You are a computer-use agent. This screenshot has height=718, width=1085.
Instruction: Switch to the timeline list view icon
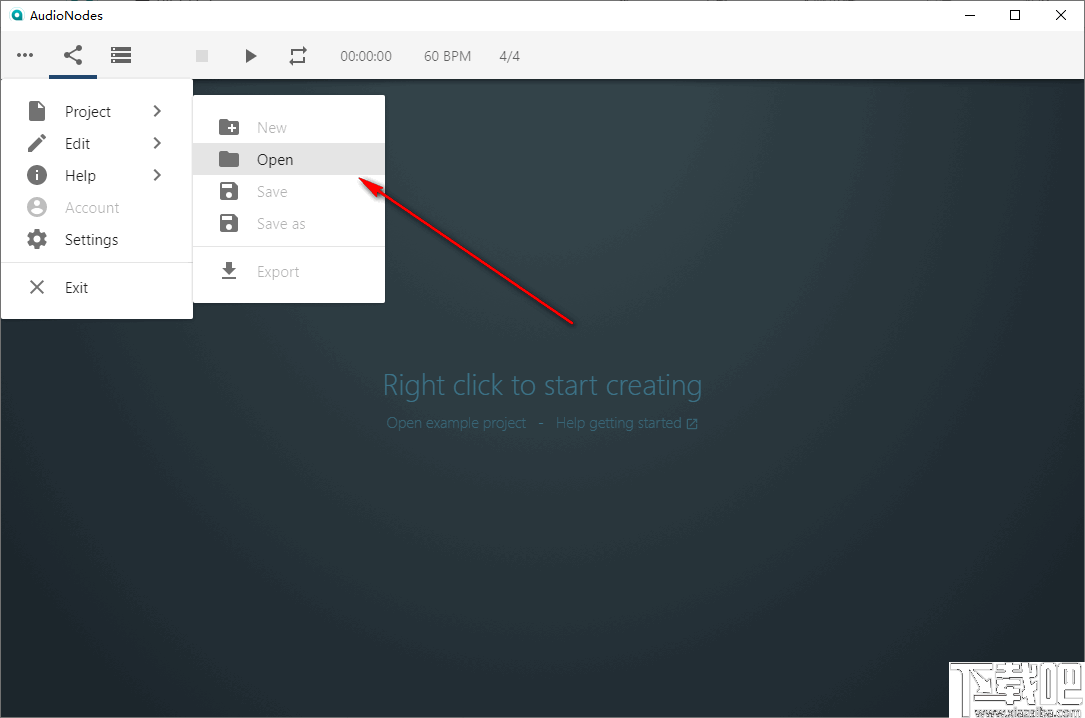121,55
